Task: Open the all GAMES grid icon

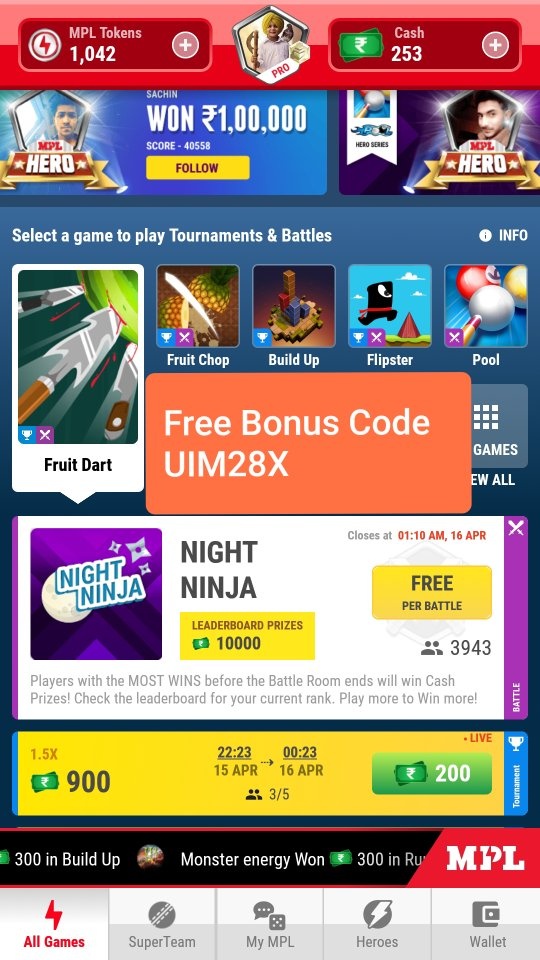Action: click(x=486, y=418)
